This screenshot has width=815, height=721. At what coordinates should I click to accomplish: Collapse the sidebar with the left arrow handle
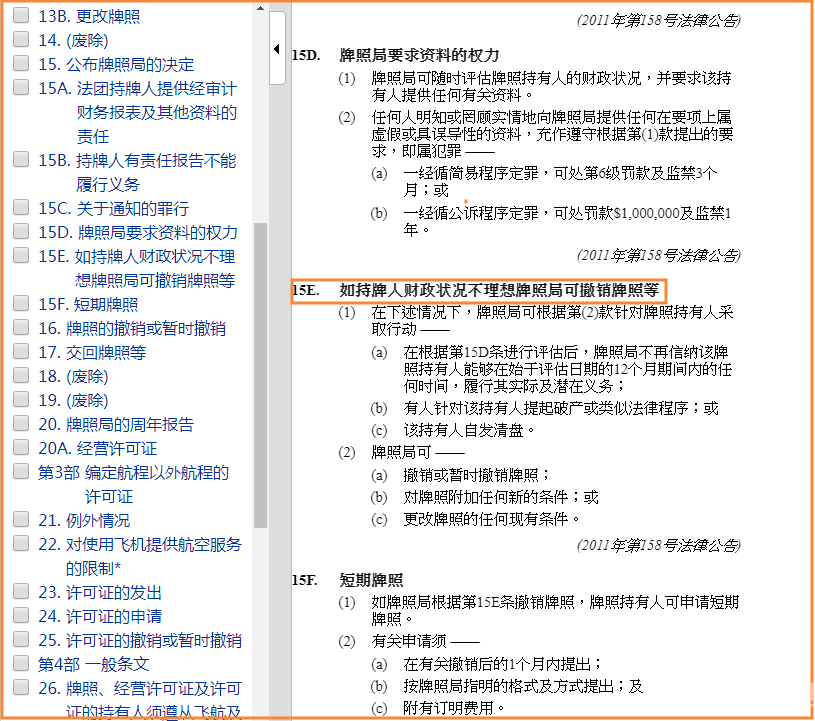point(277,48)
